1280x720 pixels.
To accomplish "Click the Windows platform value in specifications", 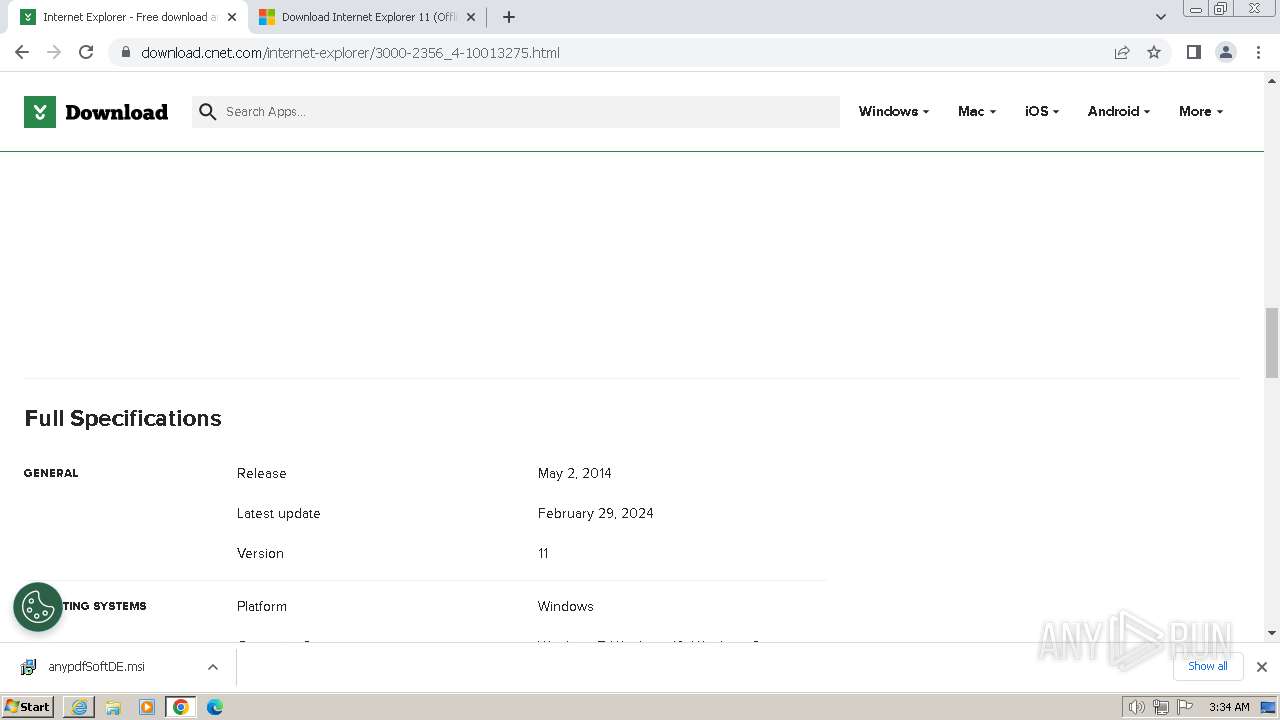I will pyautogui.click(x=565, y=606).
